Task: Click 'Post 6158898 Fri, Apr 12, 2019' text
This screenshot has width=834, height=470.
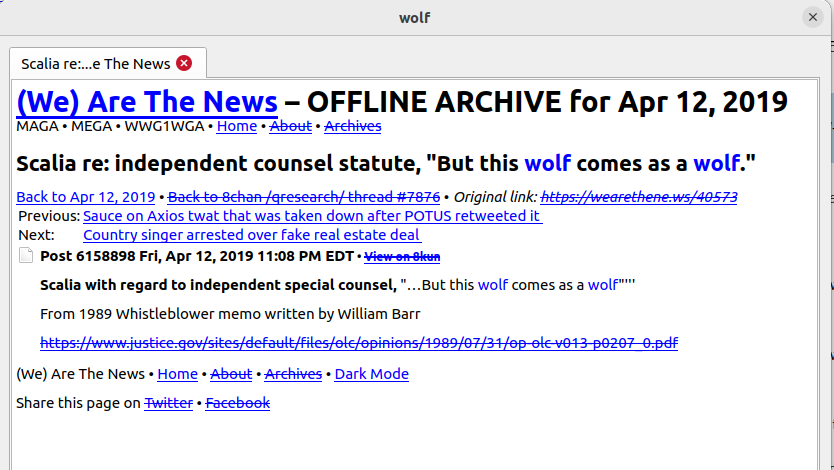Action: pos(147,256)
